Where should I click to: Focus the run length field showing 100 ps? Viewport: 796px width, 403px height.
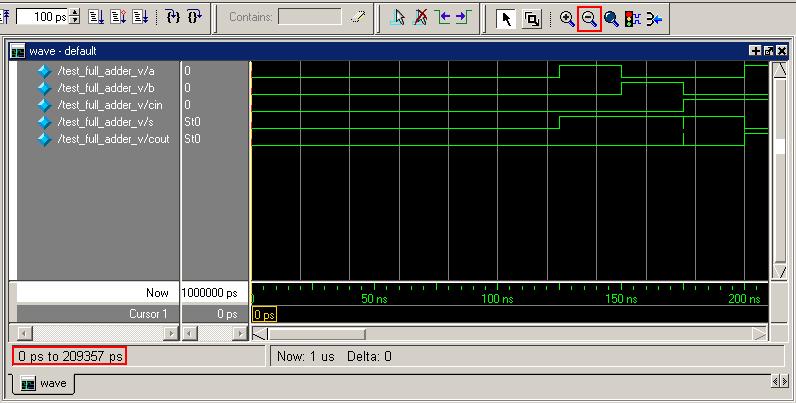43,17
